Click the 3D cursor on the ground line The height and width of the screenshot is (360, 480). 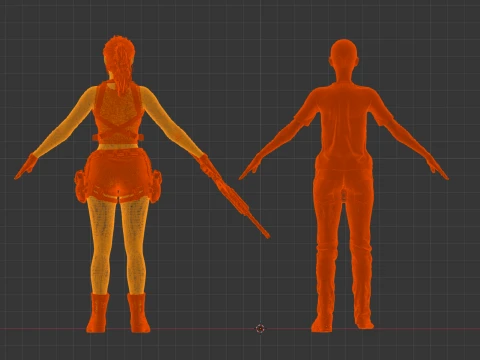coord(260,328)
